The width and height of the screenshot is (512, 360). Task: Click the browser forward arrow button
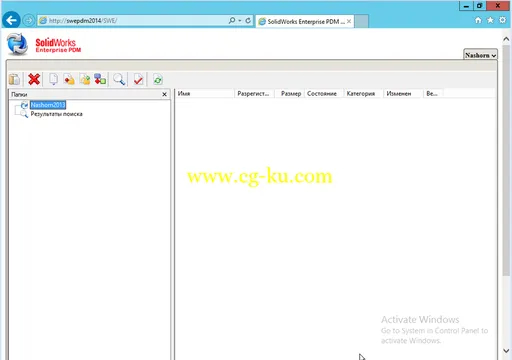(x=29, y=21)
